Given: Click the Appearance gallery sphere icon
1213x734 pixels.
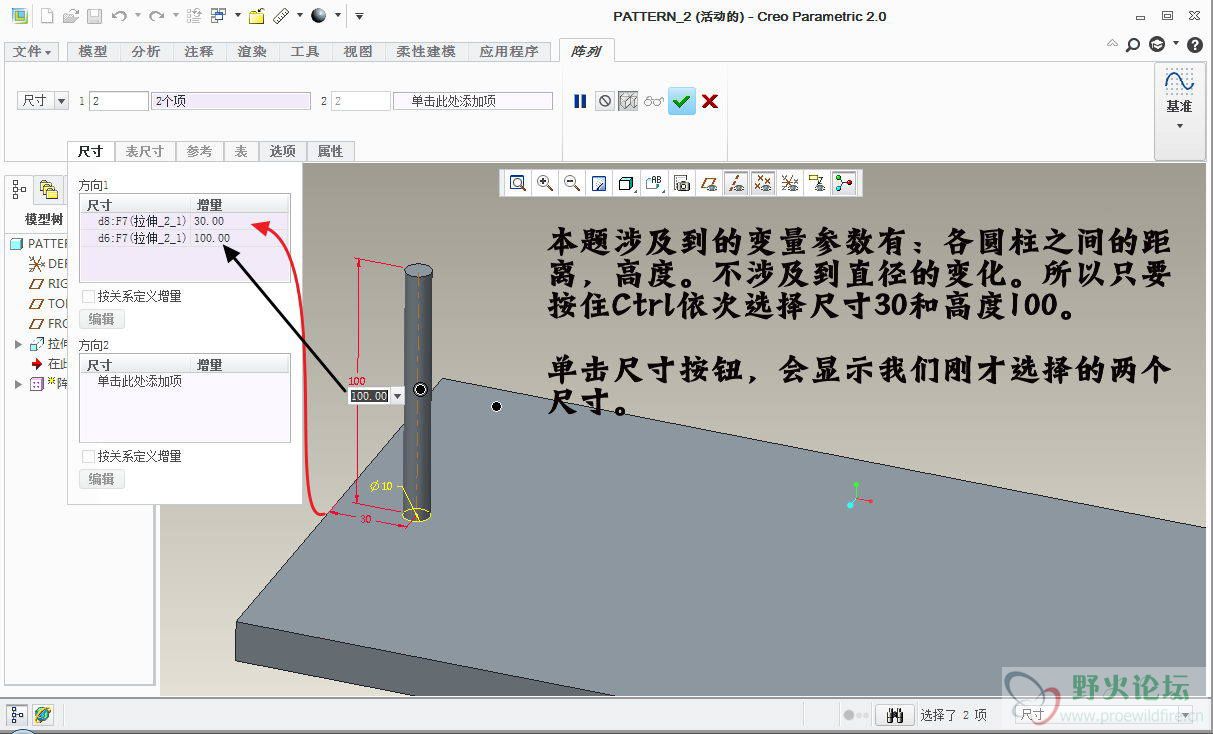Looking at the screenshot, I should click(x=319, y=16).
